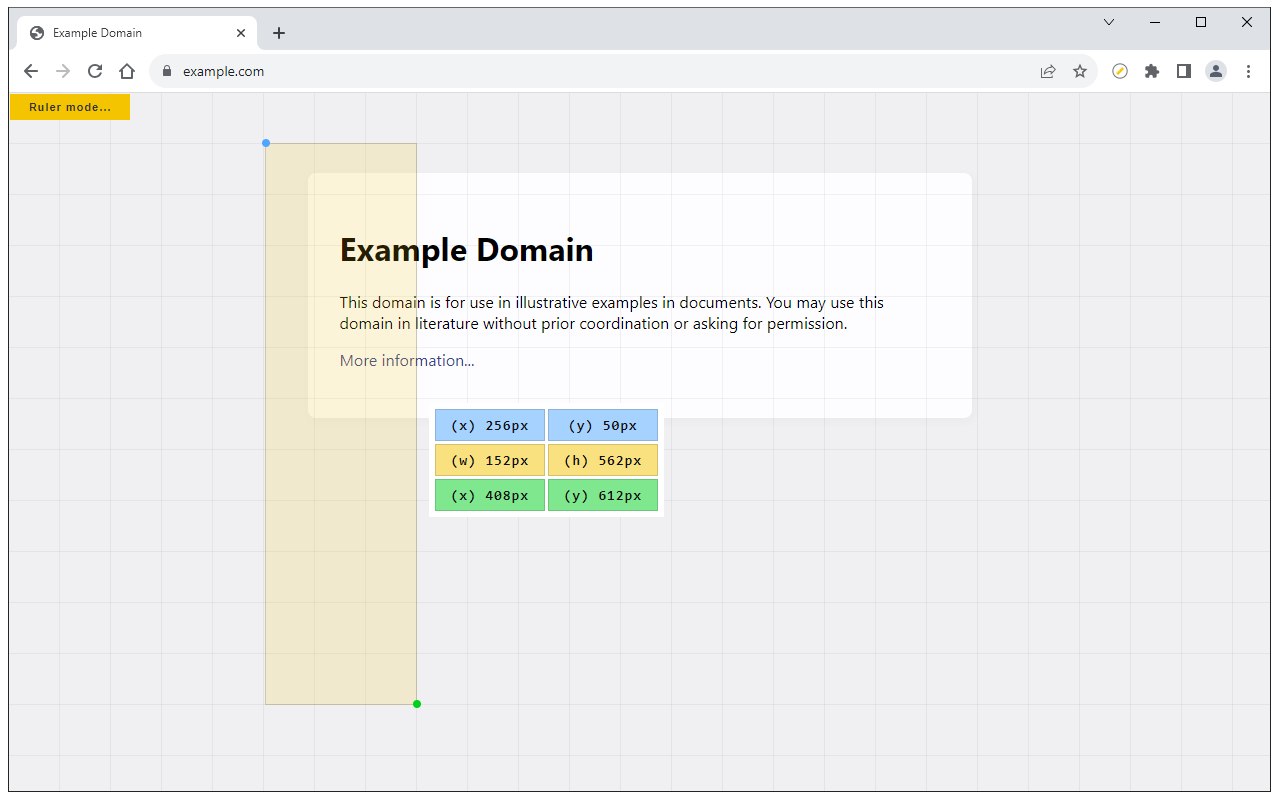Bookmark this page with the star icon
The height and width of the screenshot is (800, 1280).
(1080, 71)
